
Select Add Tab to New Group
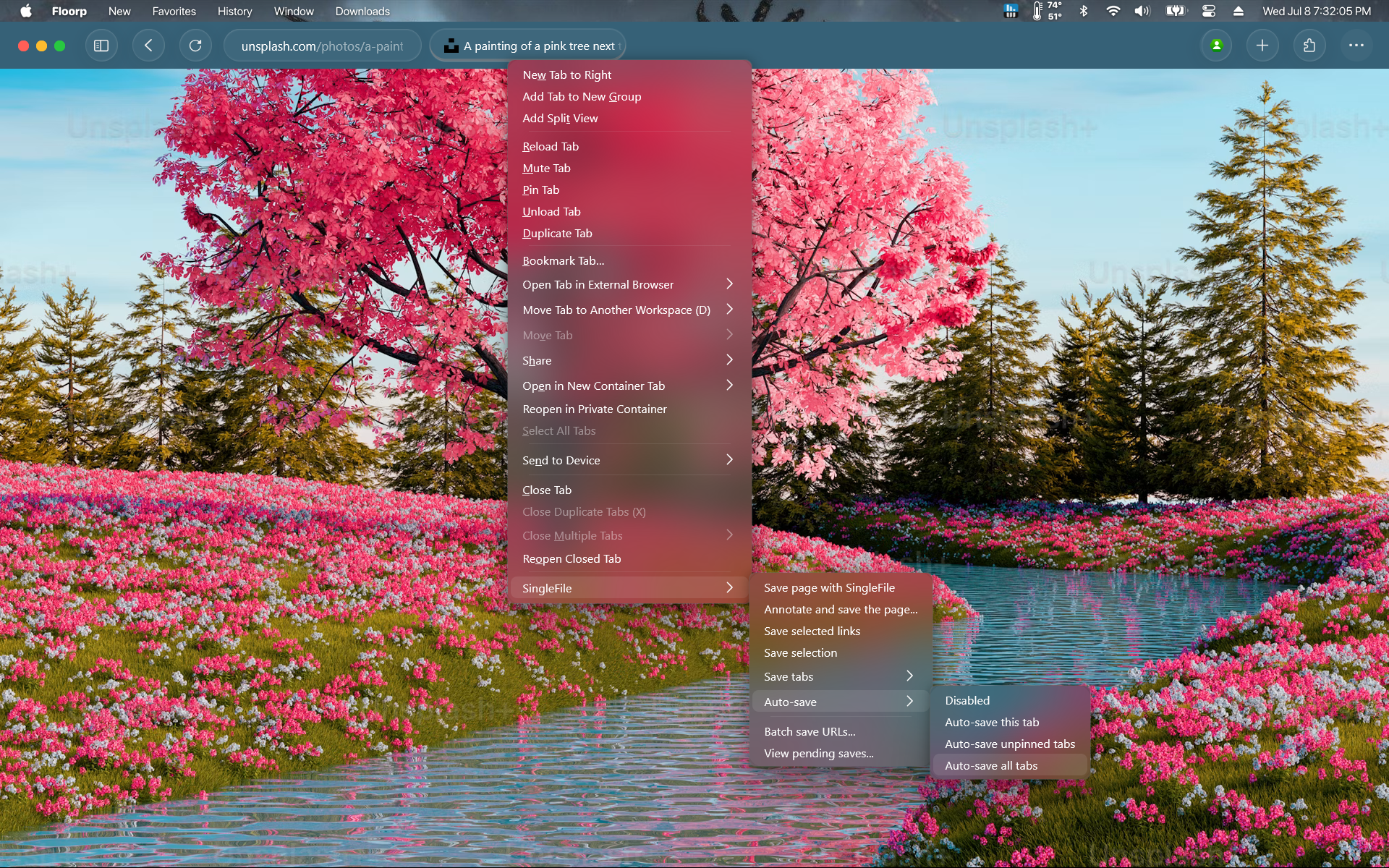629,96
